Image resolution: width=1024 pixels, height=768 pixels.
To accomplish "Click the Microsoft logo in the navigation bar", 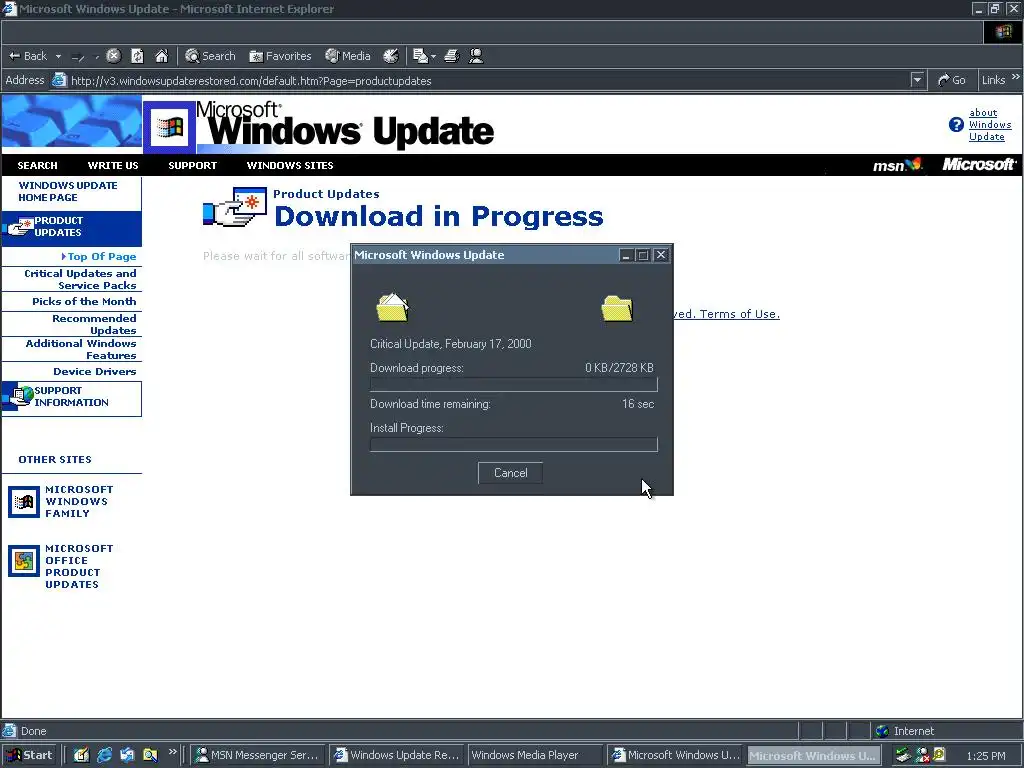I will pos(978,165).
